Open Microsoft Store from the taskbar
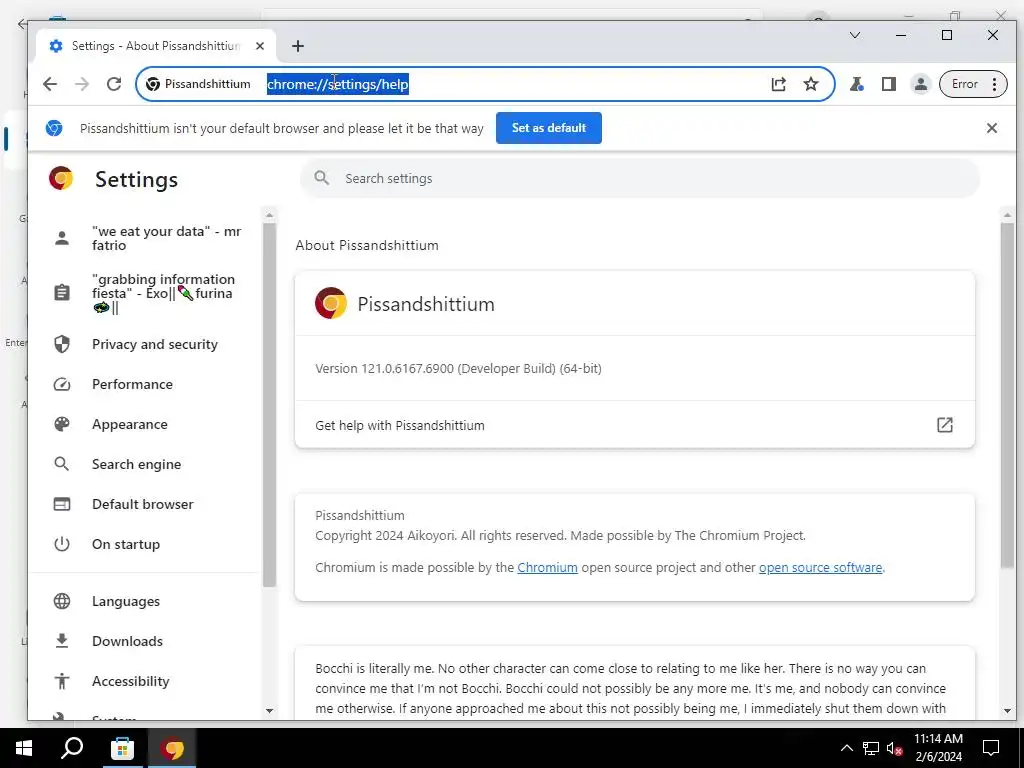Viewport: 1024px width, 768px height. coord(122,748)
